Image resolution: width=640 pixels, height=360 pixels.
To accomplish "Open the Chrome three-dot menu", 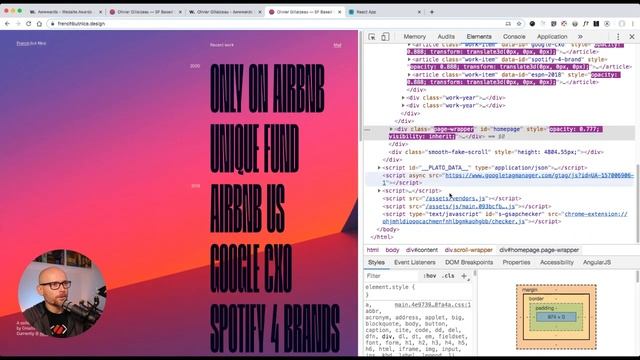I will click(x=633, y=24).
